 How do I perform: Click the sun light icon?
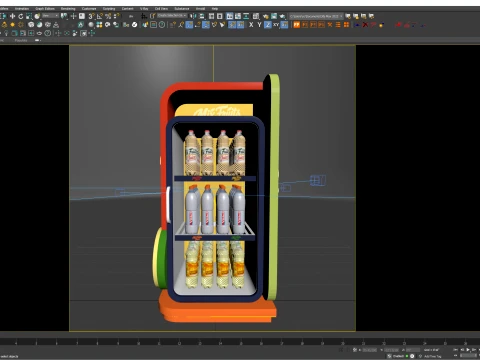pyautogui.click(x=12, y=25)
